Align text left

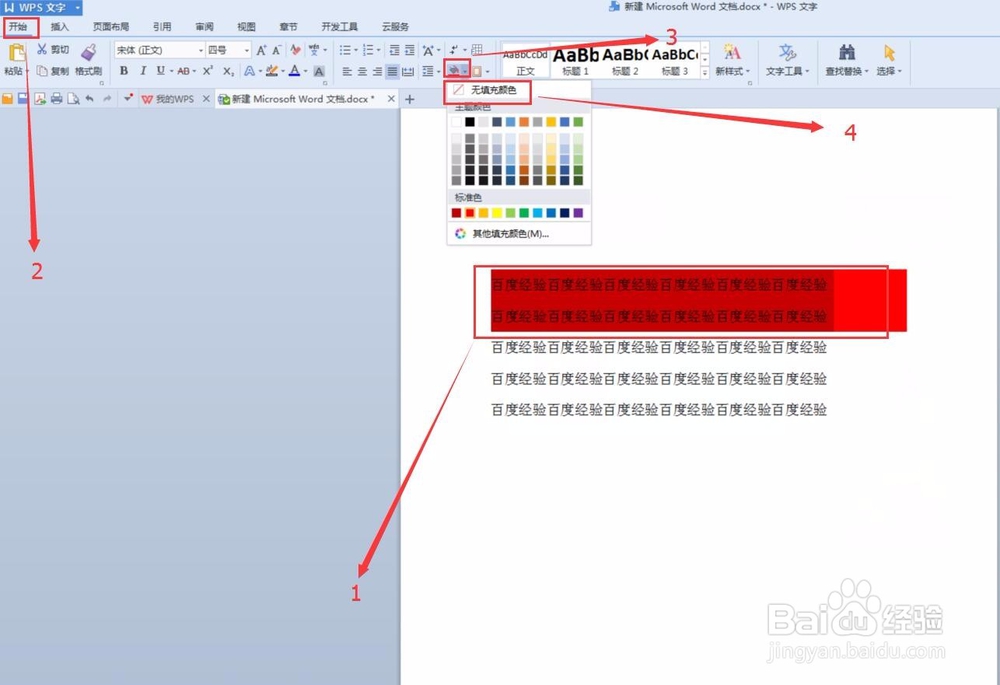347,71
